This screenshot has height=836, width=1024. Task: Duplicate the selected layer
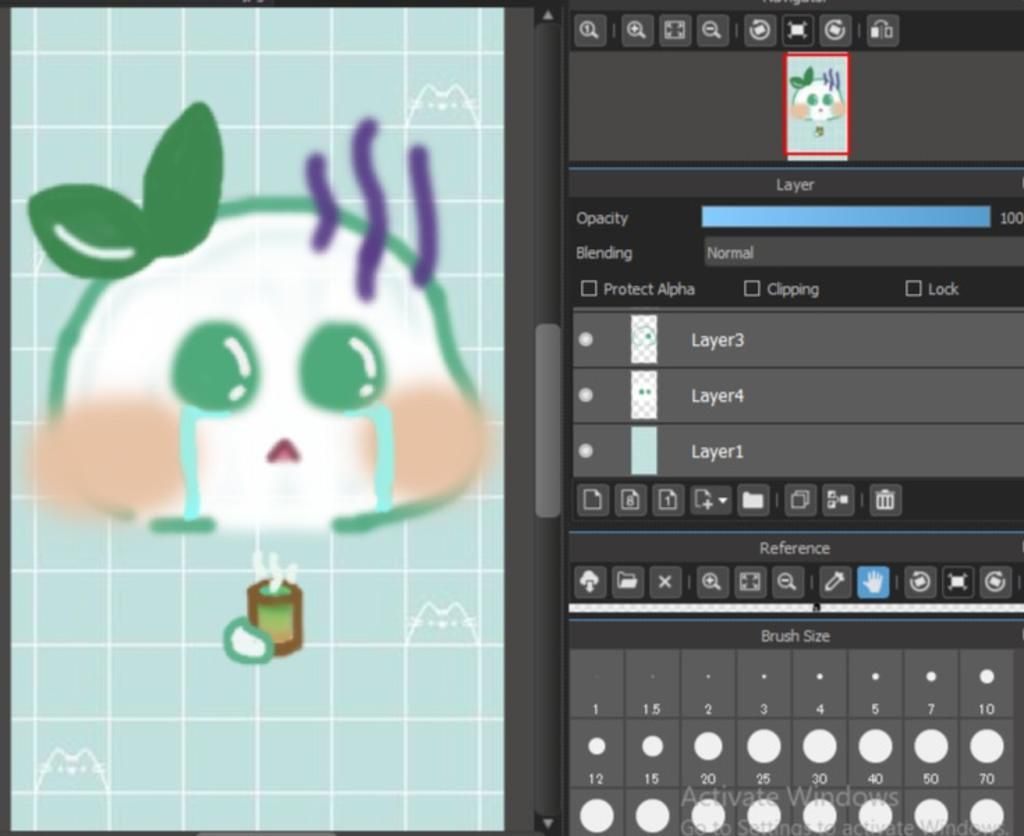[800, 500]
